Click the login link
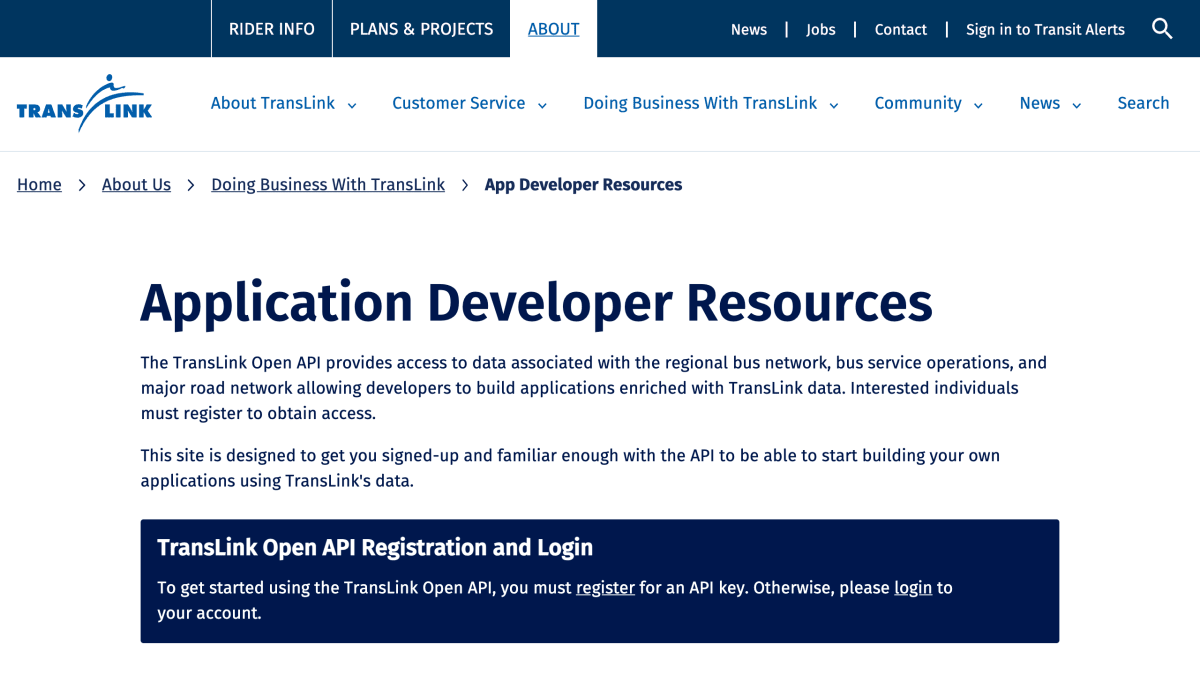The width and height of the screenshot is (1200, 675). pyautogui.click(x=913, y=588)
